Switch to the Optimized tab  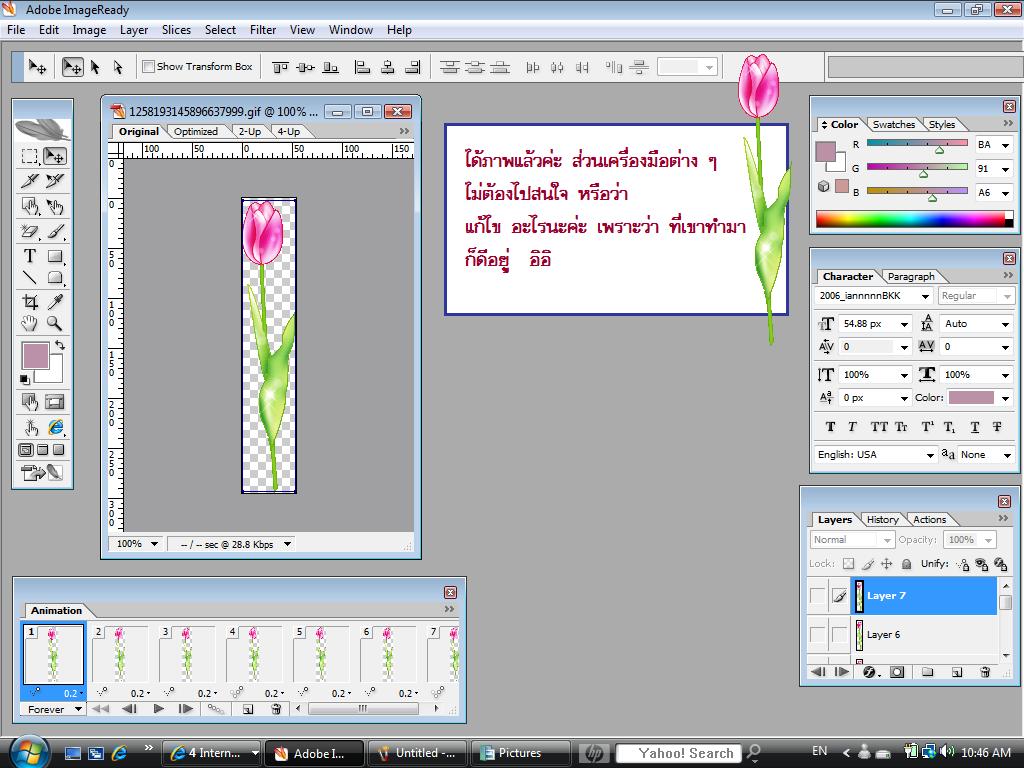[196, 131]
